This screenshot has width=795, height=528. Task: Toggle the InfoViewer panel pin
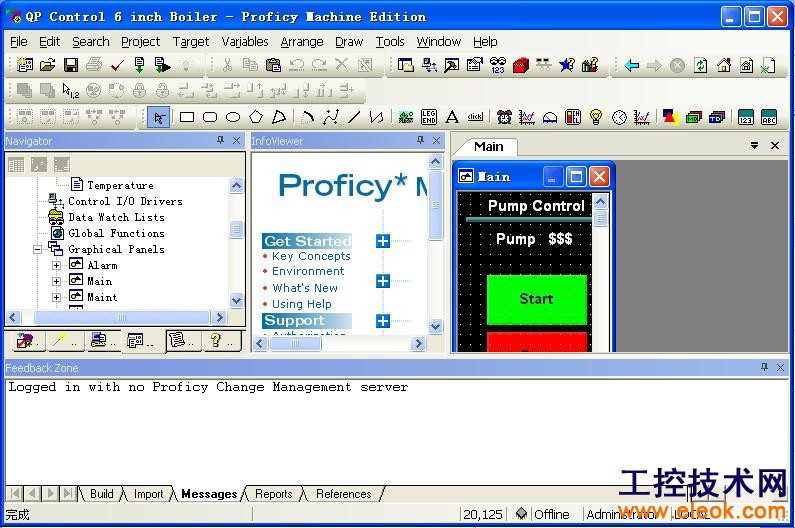click(420, 140)
